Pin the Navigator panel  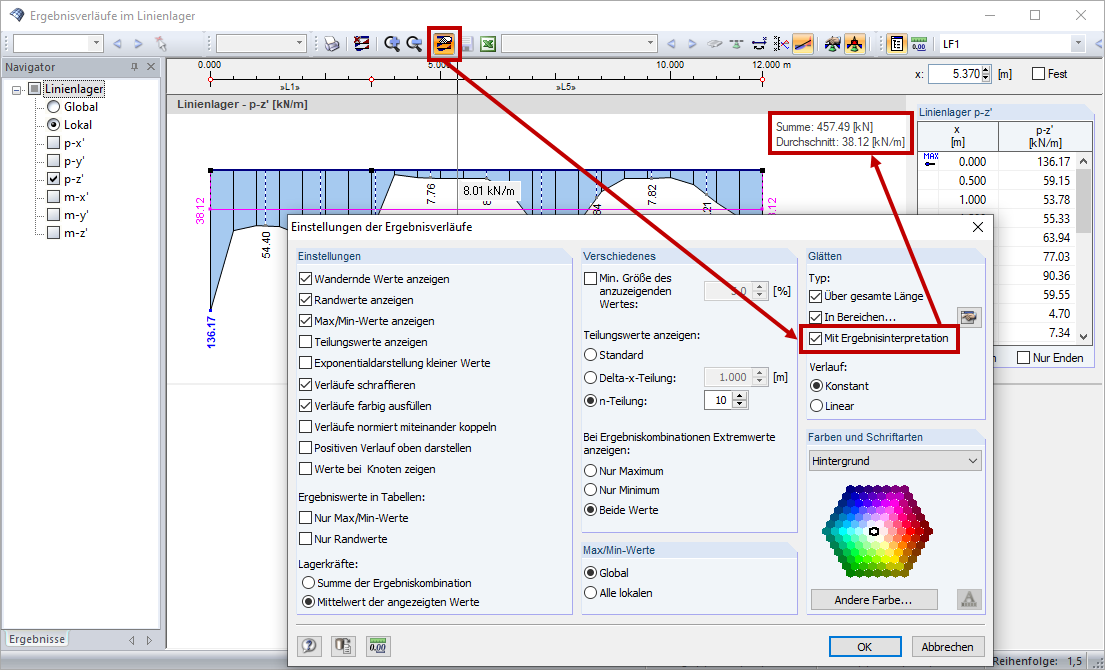coord(135,67)
